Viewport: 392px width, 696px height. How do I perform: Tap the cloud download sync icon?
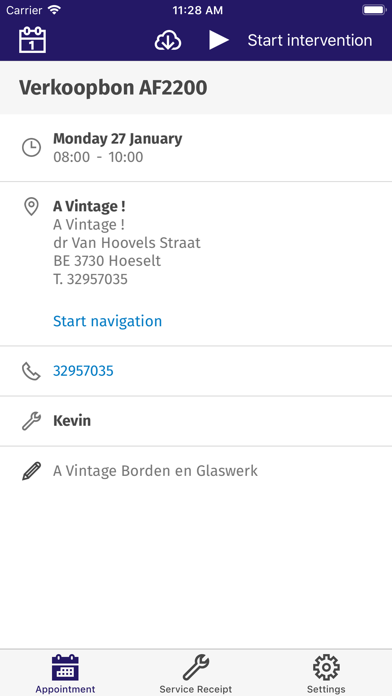click(168, 41)
